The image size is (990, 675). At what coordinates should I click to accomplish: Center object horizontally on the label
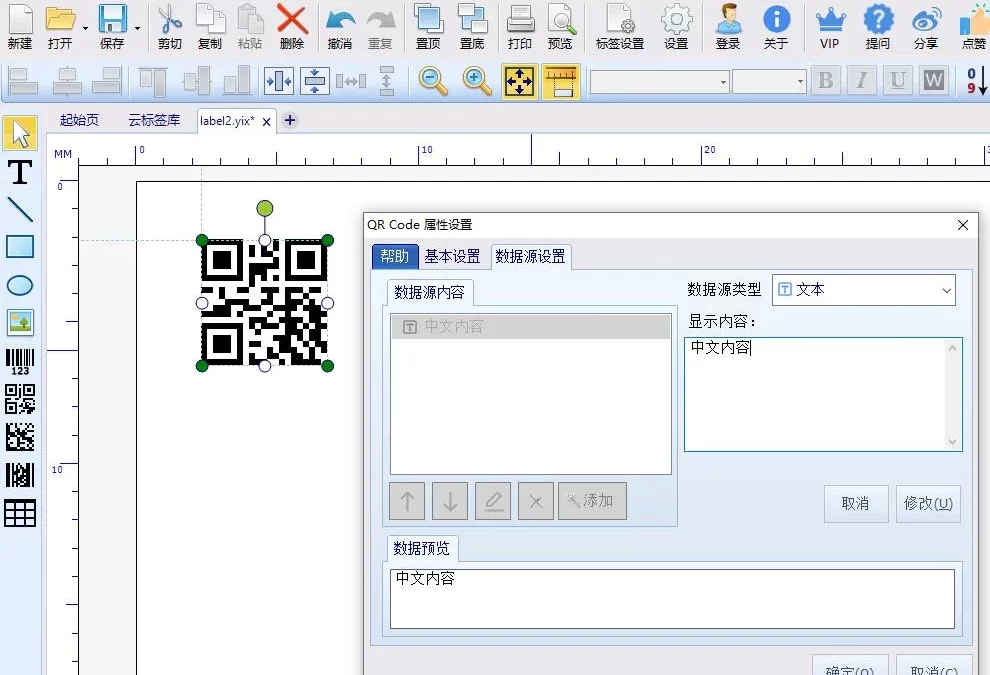pyautogui.click(x=278, y=81)
